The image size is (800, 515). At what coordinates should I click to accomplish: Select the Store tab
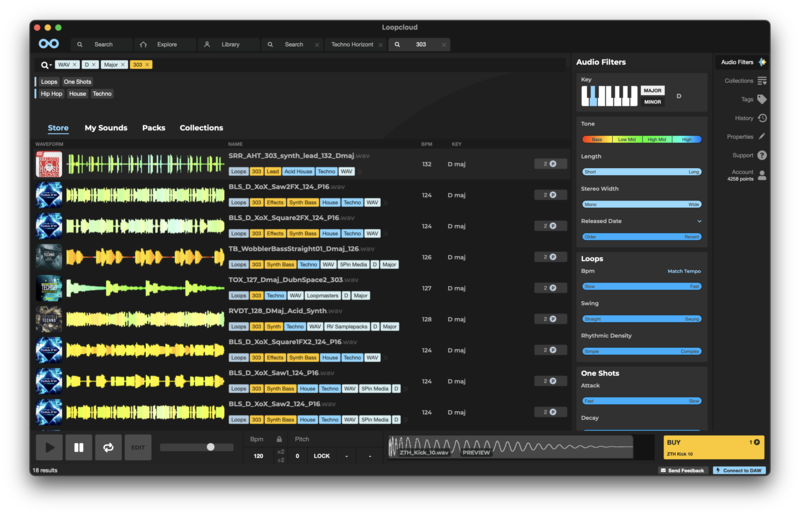pyautogui.click(x=58, y=128)
